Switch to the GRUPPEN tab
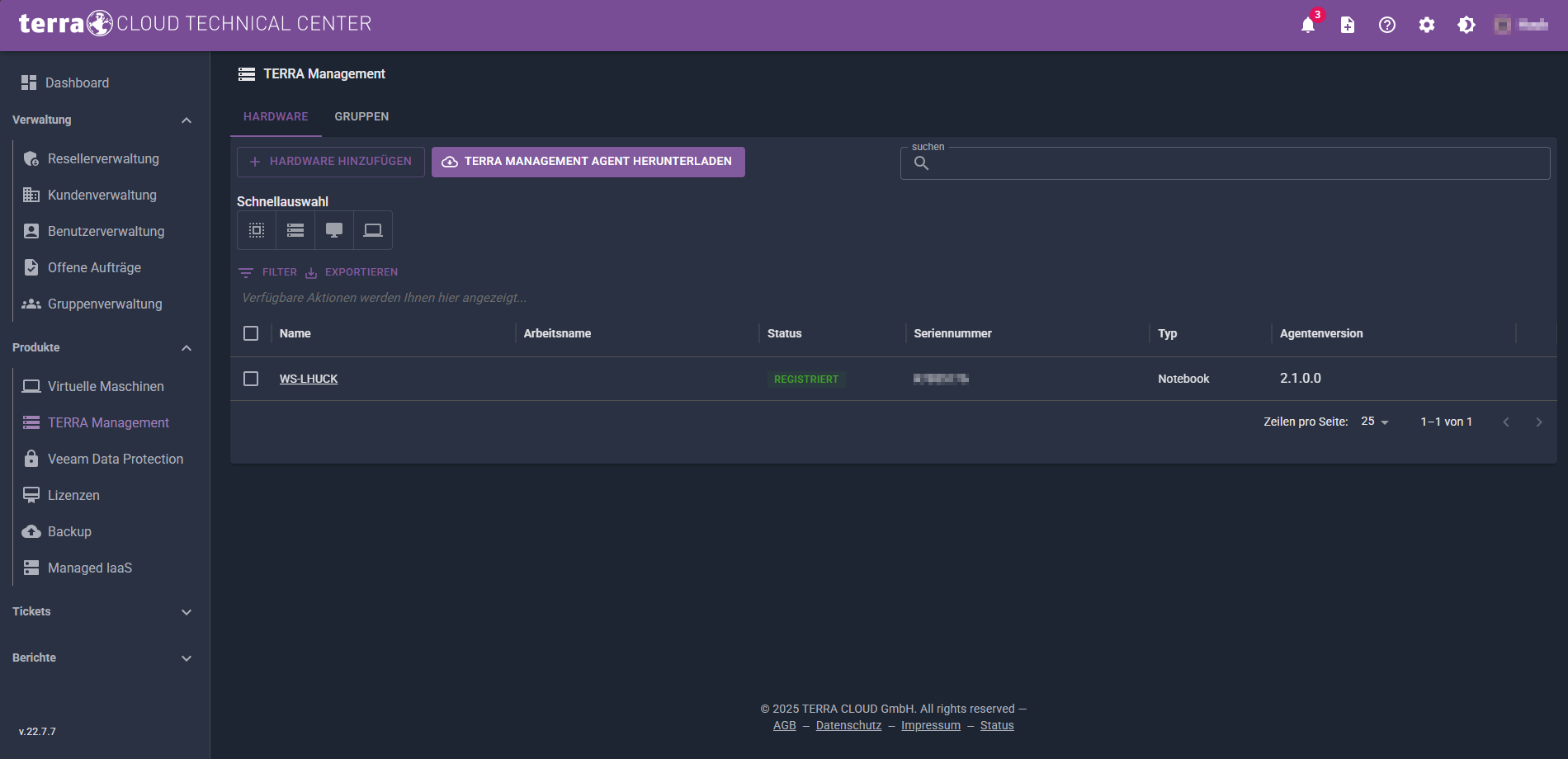This screenshot has height=759, width=1568. tap(361, 116)
